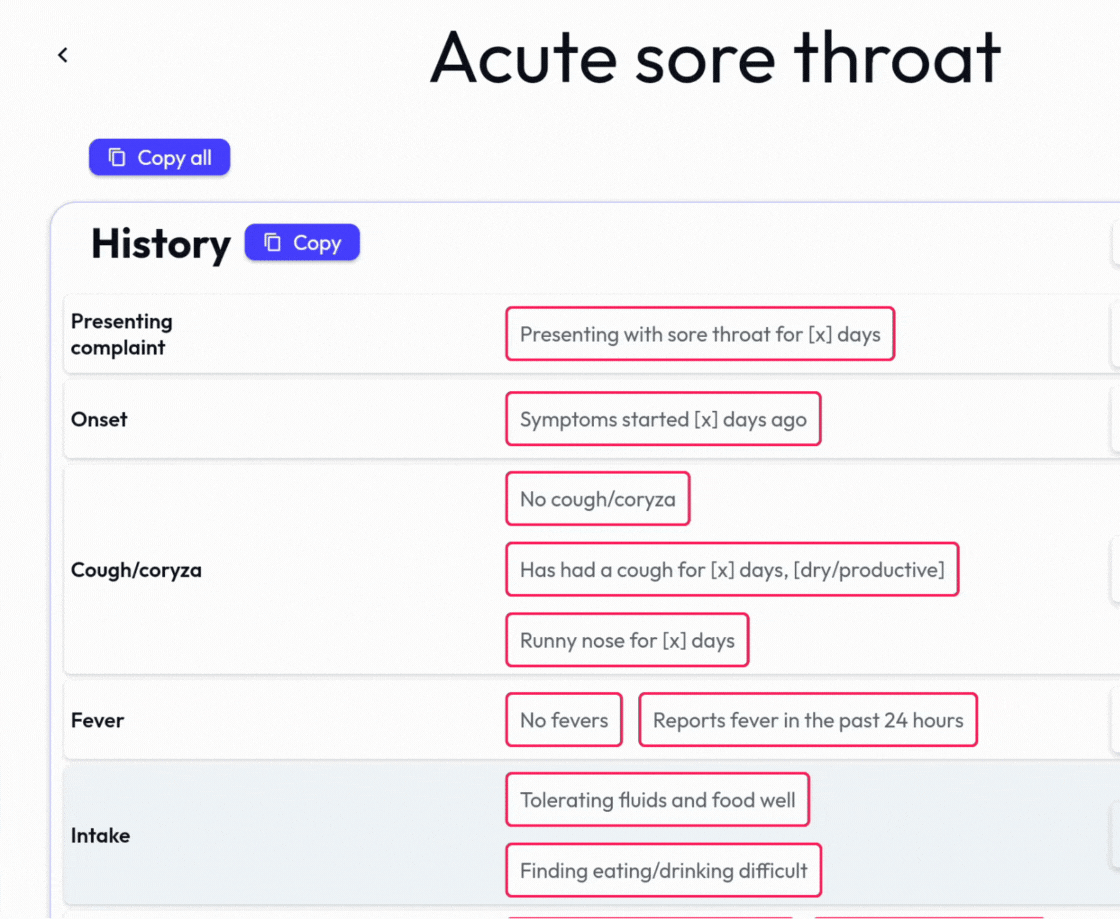The width and height of the screenshot is (1120, 919).
Task: Choose 'Tolerating fluids and food well'
Action: click(657, 800)
